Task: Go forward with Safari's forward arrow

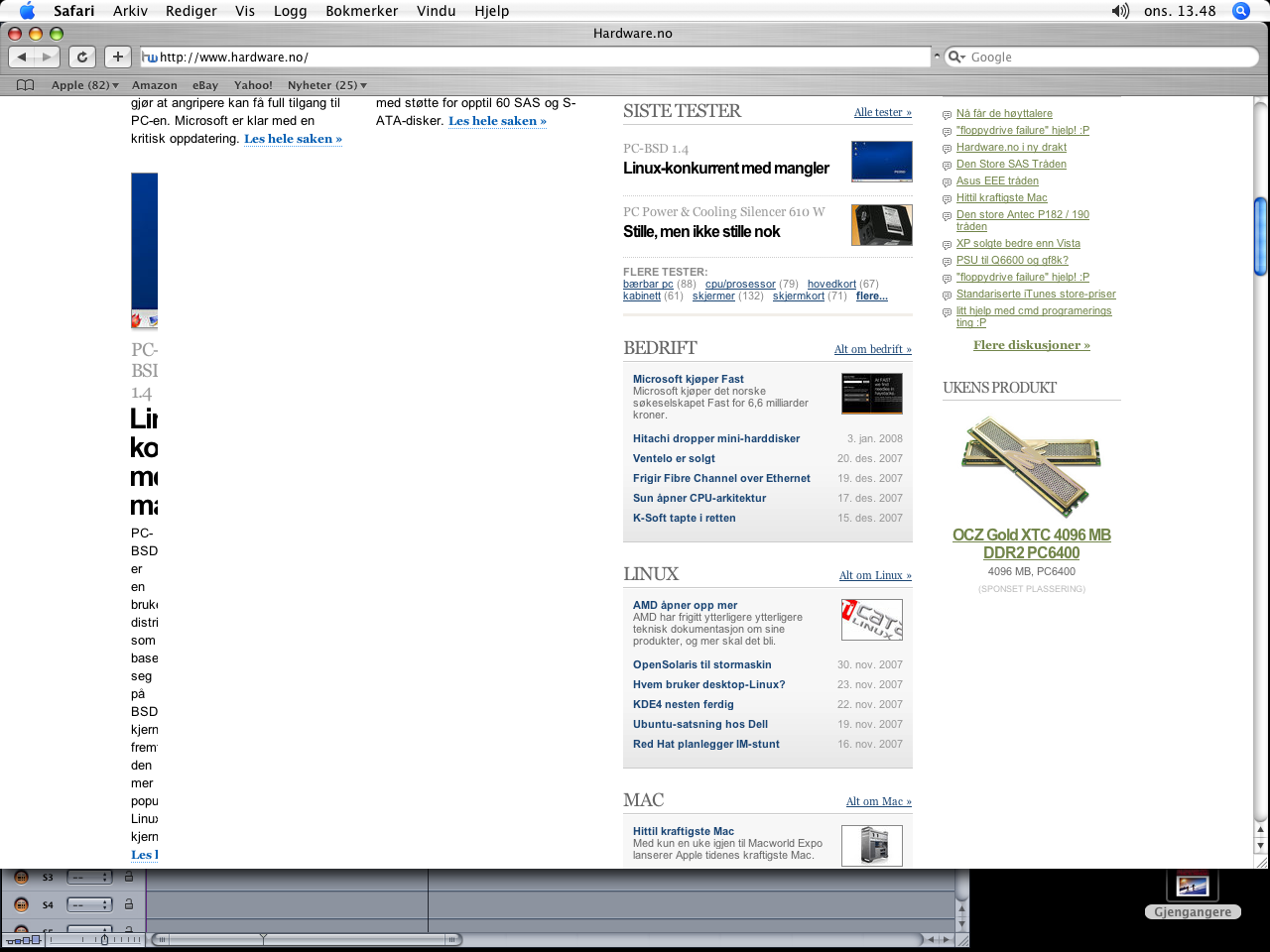Action: (x=47, y=57)
